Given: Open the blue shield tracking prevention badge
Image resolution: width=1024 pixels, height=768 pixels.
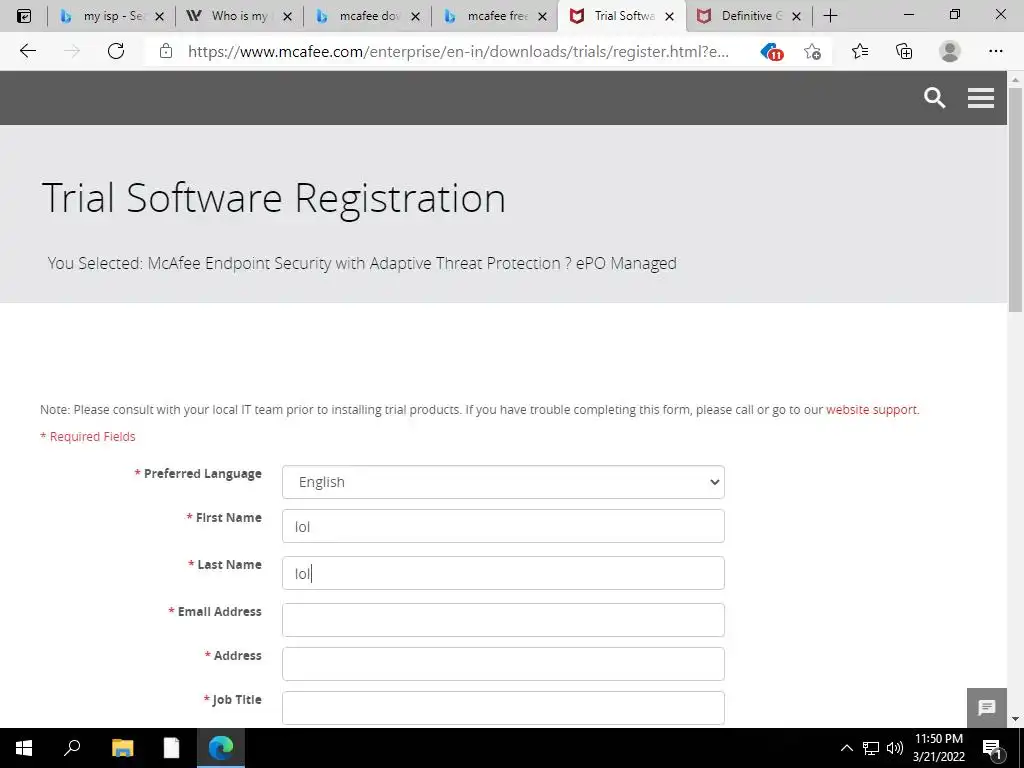Looking at the screenshot, I should point(772,52).
